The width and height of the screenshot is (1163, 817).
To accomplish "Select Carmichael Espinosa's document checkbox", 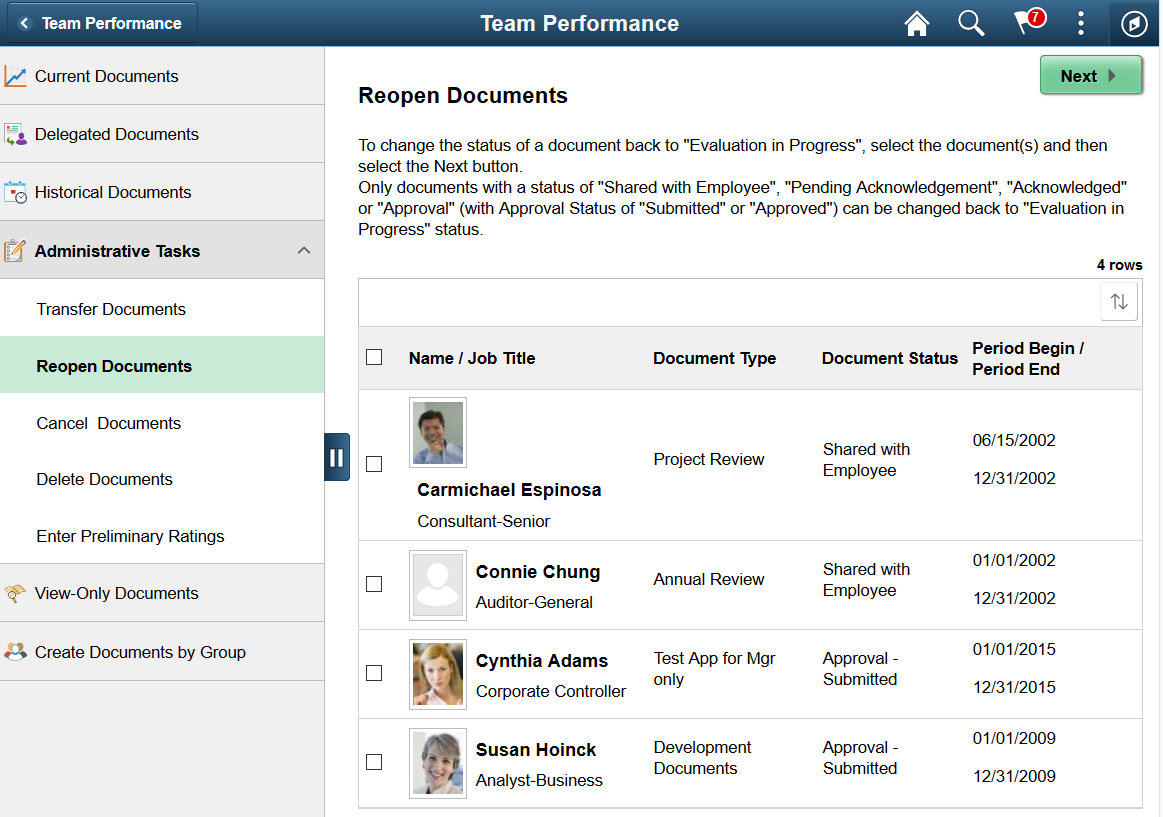I will 375,464.
